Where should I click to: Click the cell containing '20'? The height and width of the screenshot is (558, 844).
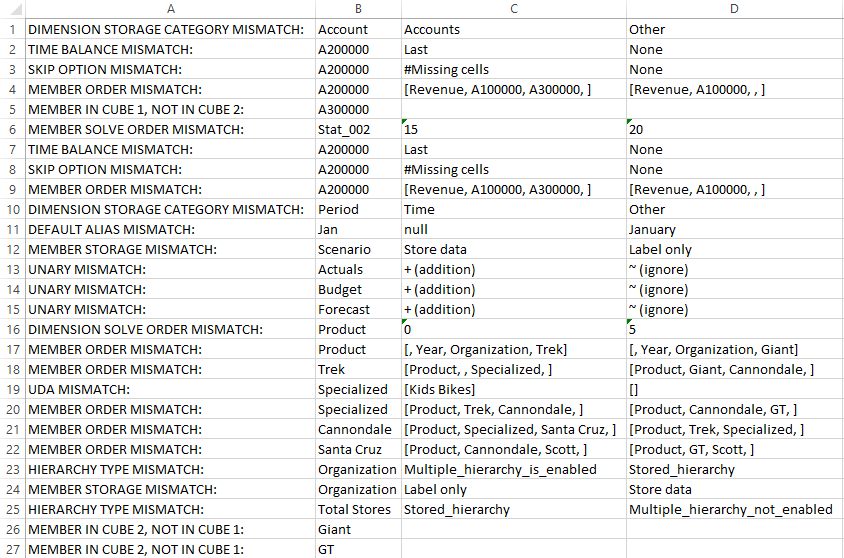735,130
